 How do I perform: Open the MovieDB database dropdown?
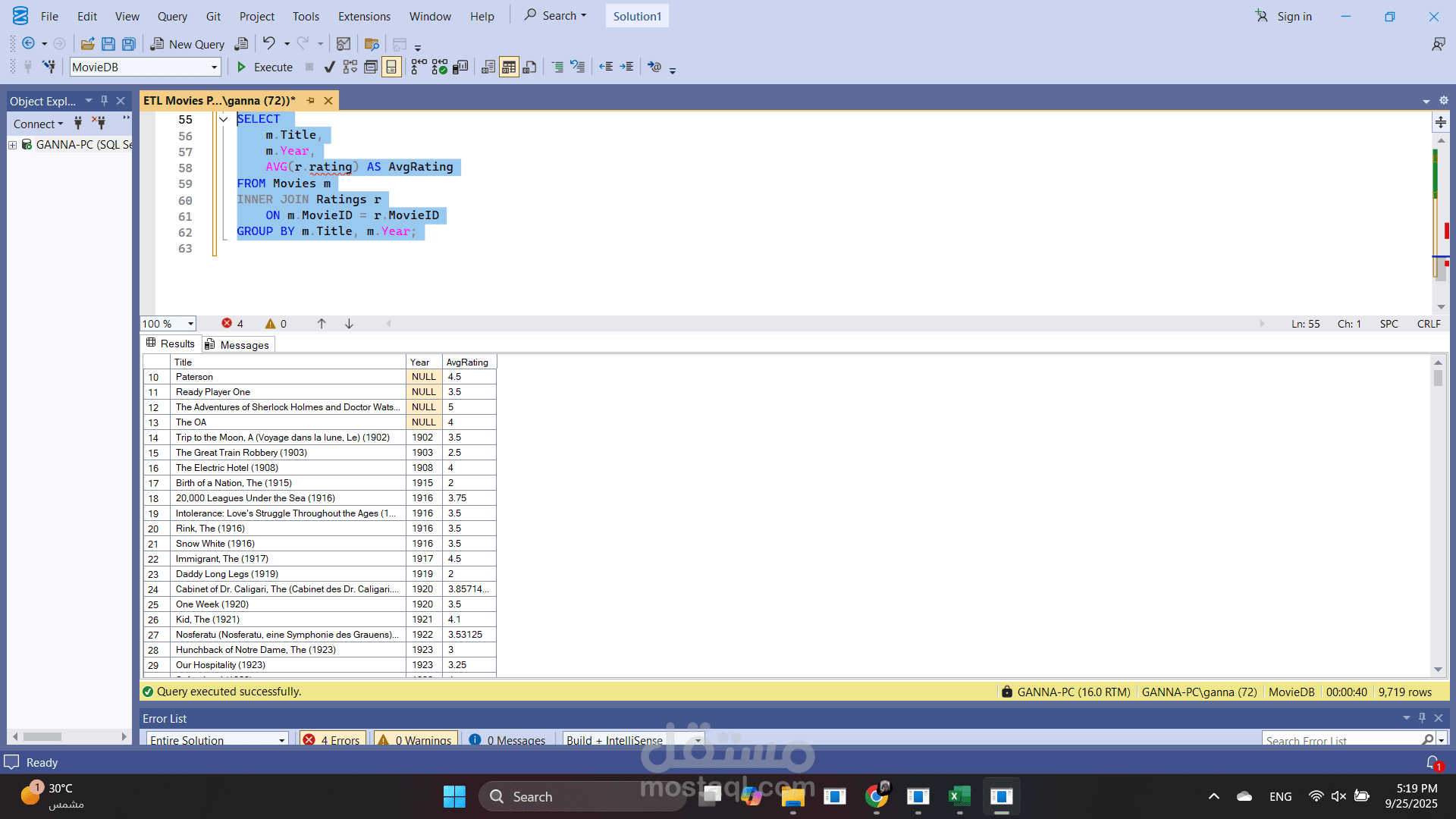[x=214, y=67]
